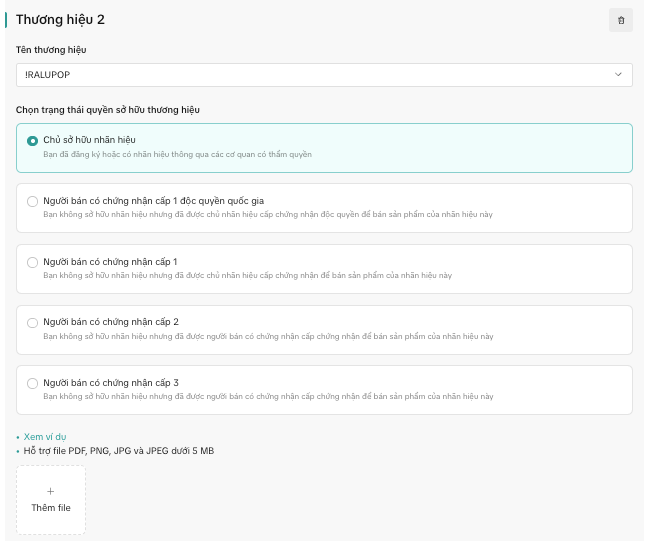Image resolution: width=659 pixels, height=541 pixels.
Task: Click the Thương hiệu 2 section heading
Action: pyautogui.click(x=60, y=20)
